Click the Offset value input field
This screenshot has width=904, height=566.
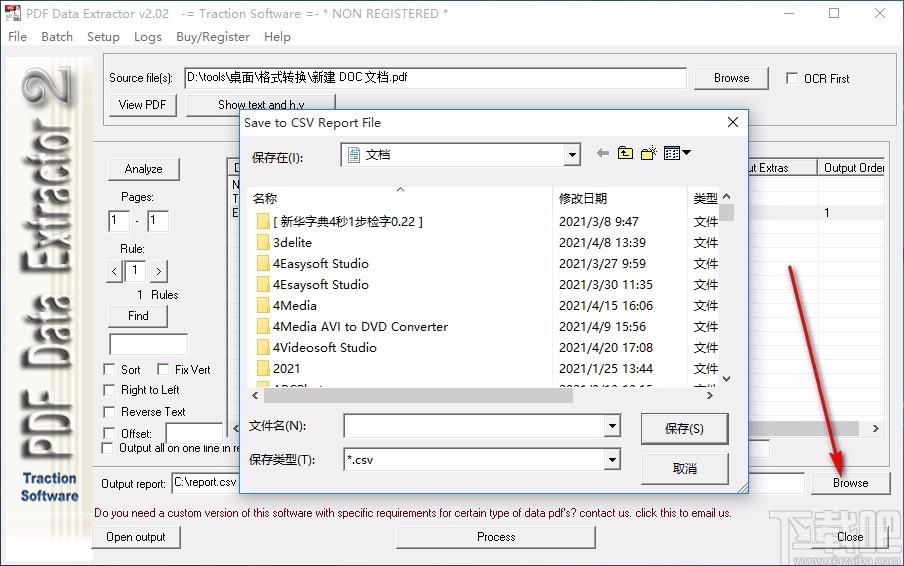[x=194, y=433]
